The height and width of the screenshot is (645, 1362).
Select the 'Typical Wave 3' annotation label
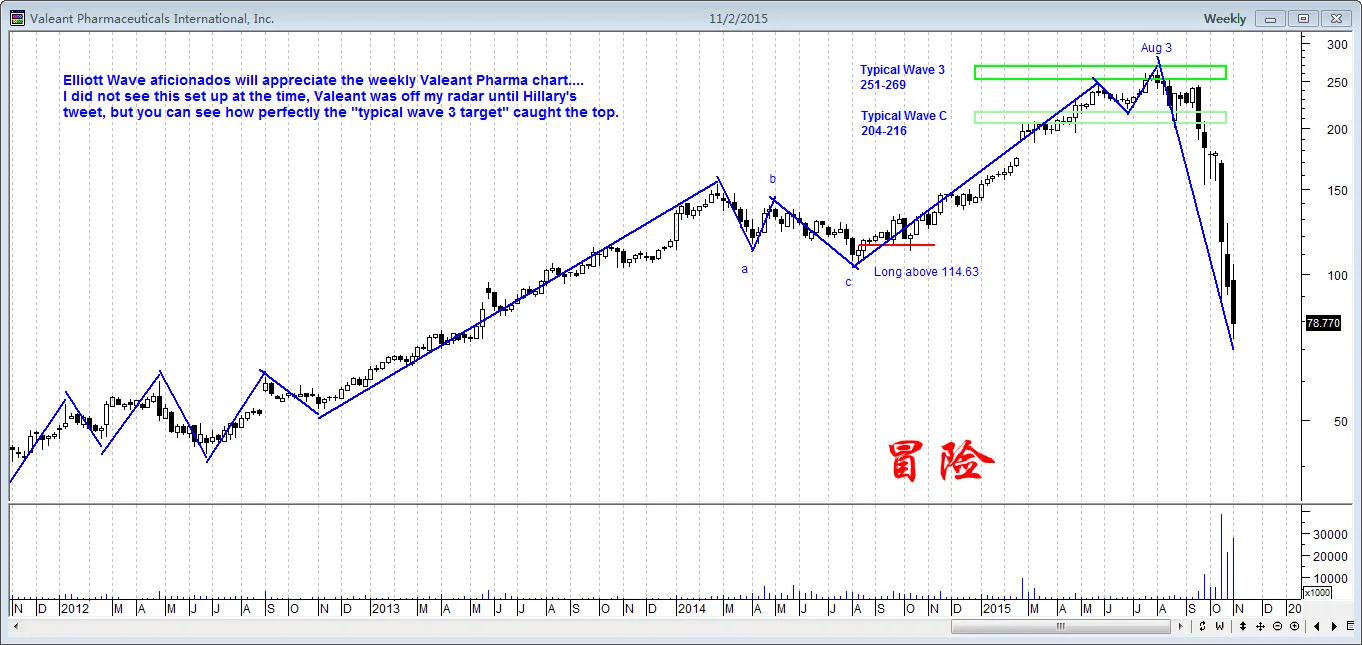coord(902,70)
